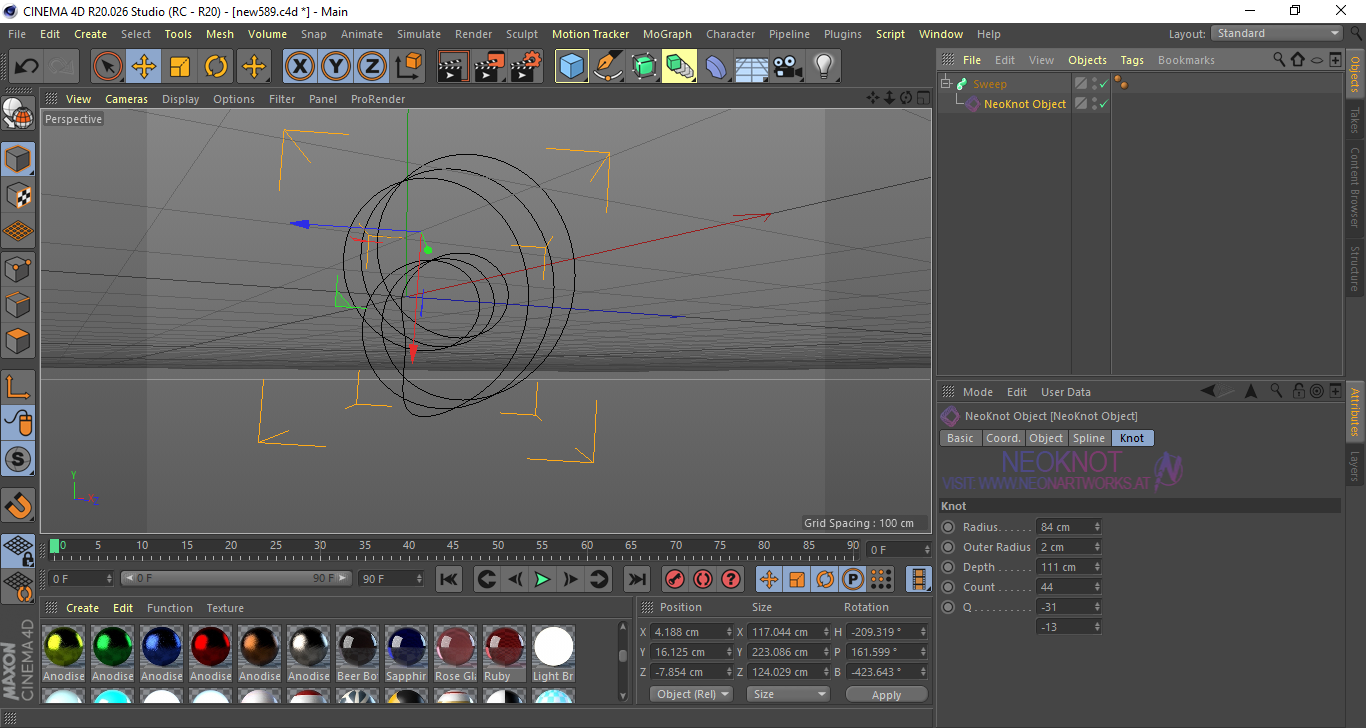Click the Record Active Objects button
Screen dimensions: 1366x728
click(675, 578)
